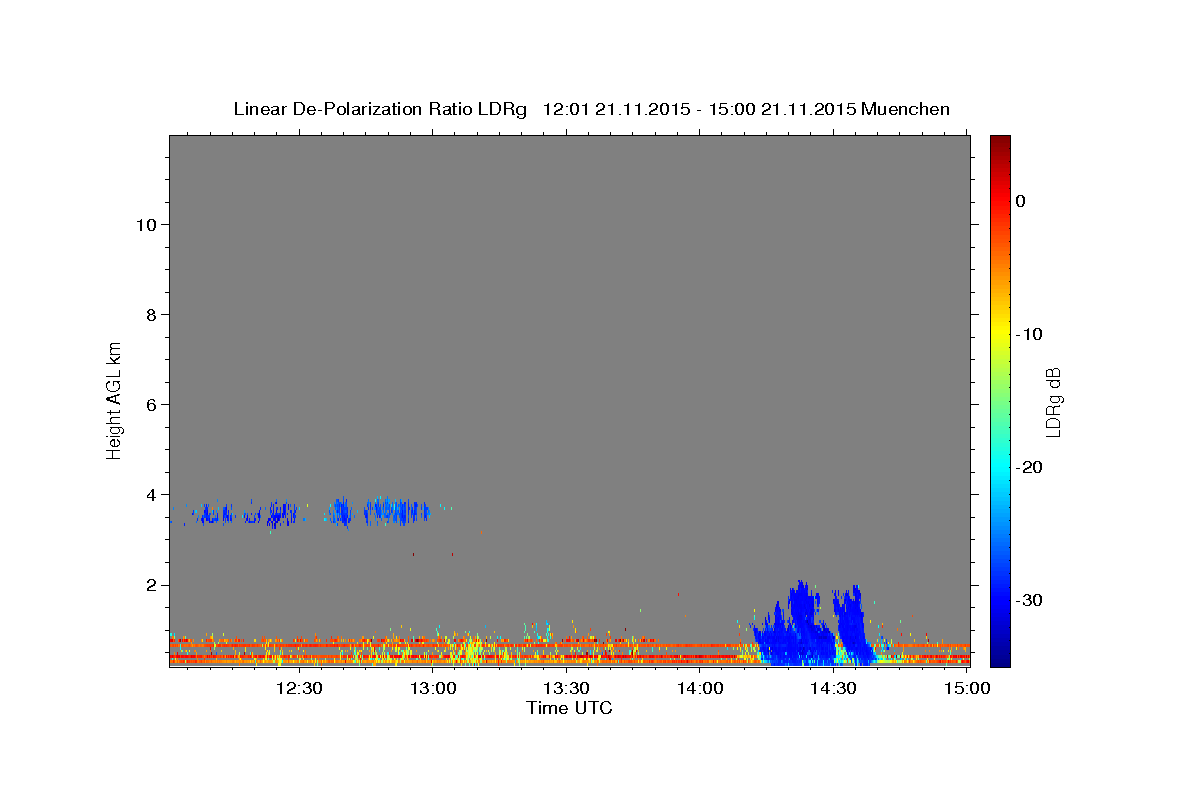Click the height tick label 2
This screenshot has height=800, width=1200.
click(x=149, y=585)
